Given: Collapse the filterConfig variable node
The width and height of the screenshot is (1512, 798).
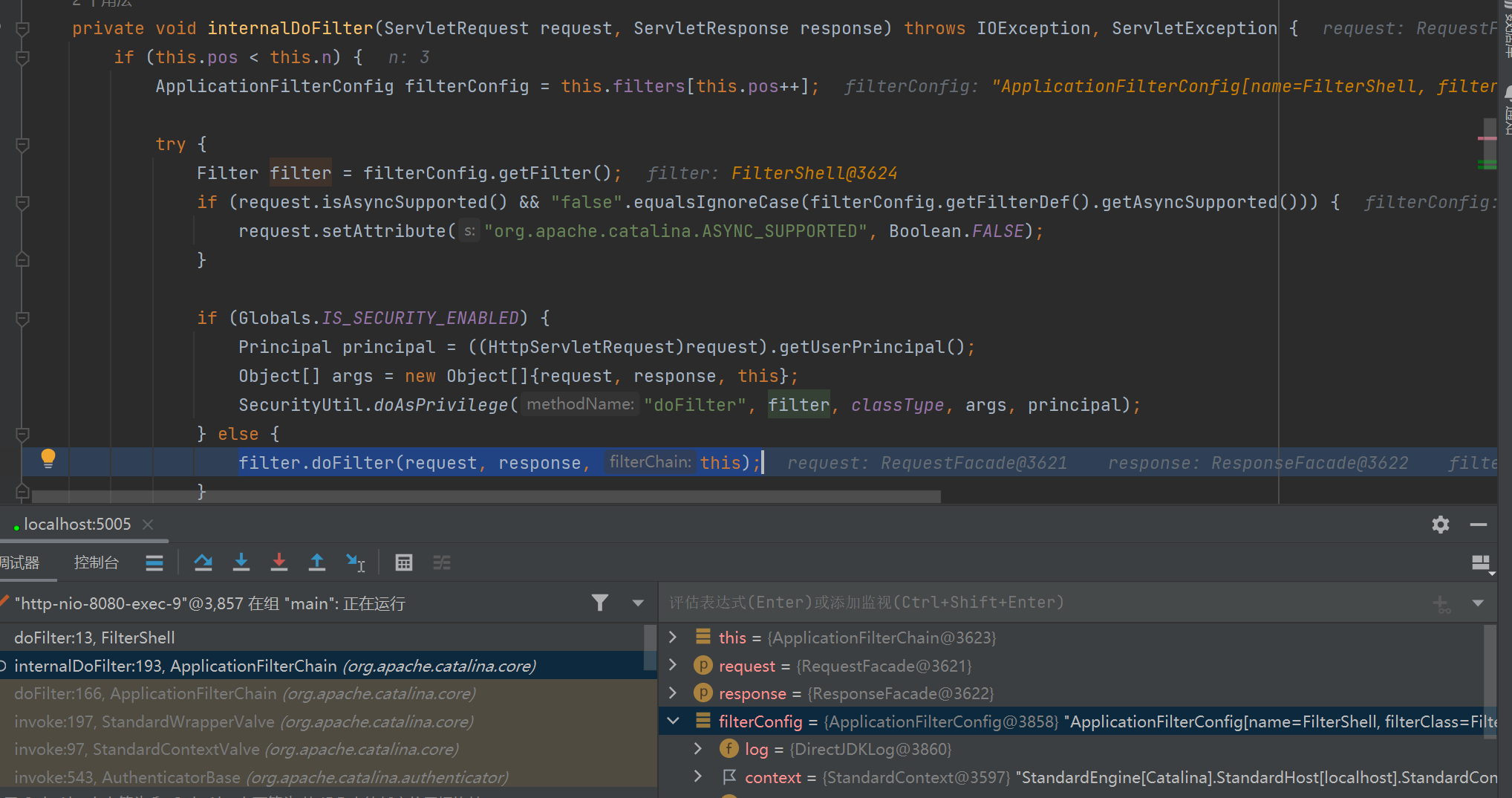Looking at the screenshot, I should coord(674,721).
